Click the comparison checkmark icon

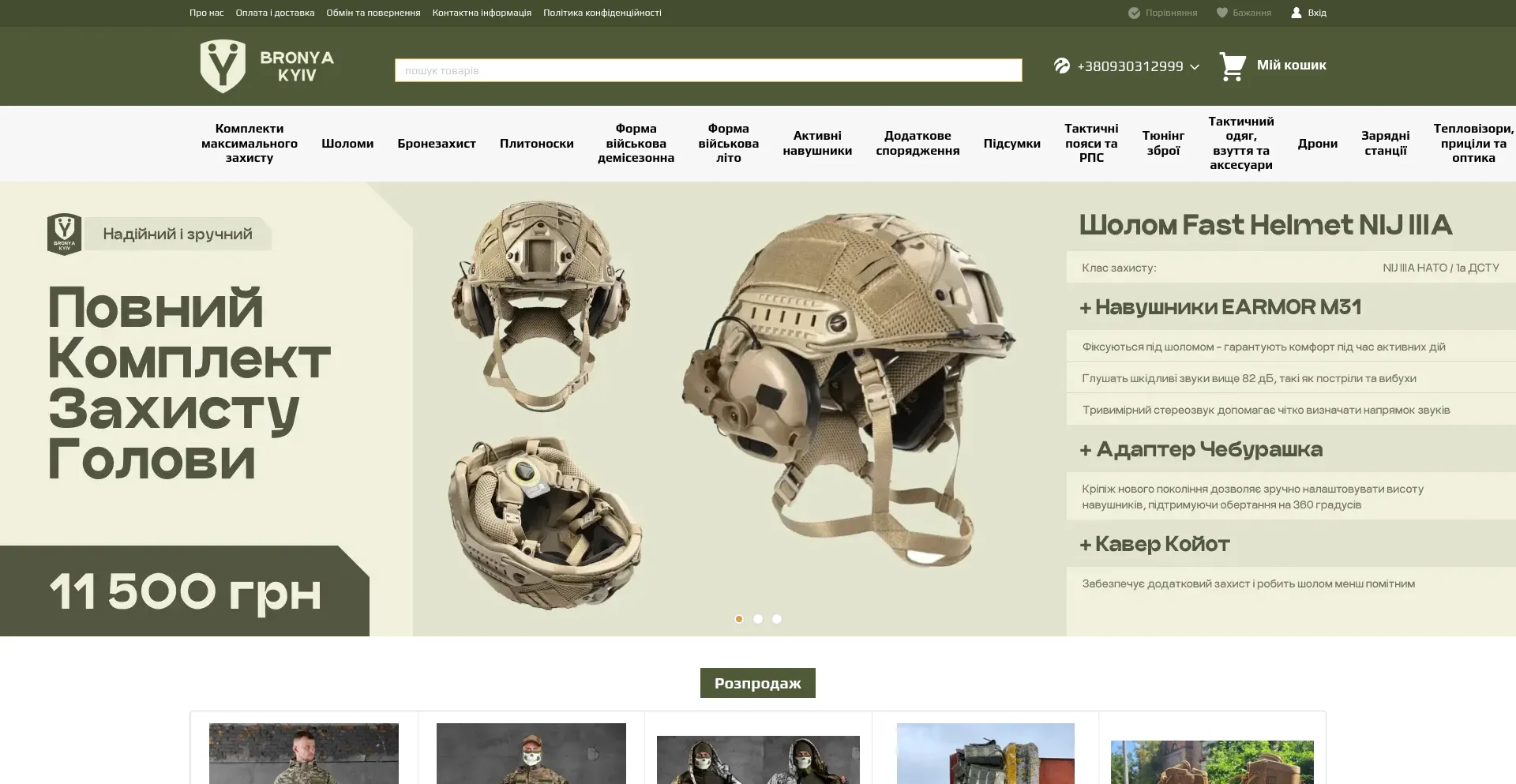(x=1134, y=13)
